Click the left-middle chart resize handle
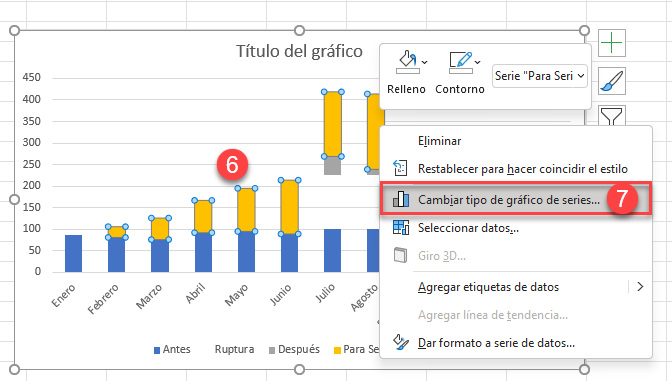672x381 pixels. point(15,200)
